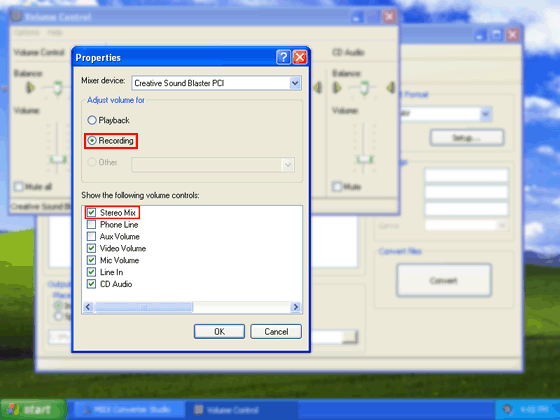Click OK in Properties dialog

coord(219,331)
